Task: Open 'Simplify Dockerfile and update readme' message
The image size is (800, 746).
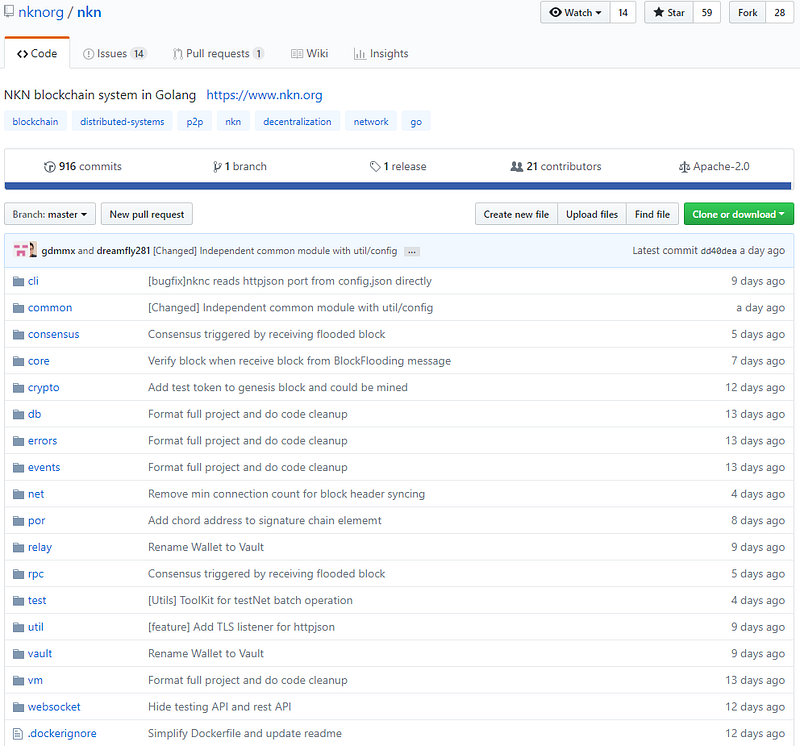Action: pos(245,733)
